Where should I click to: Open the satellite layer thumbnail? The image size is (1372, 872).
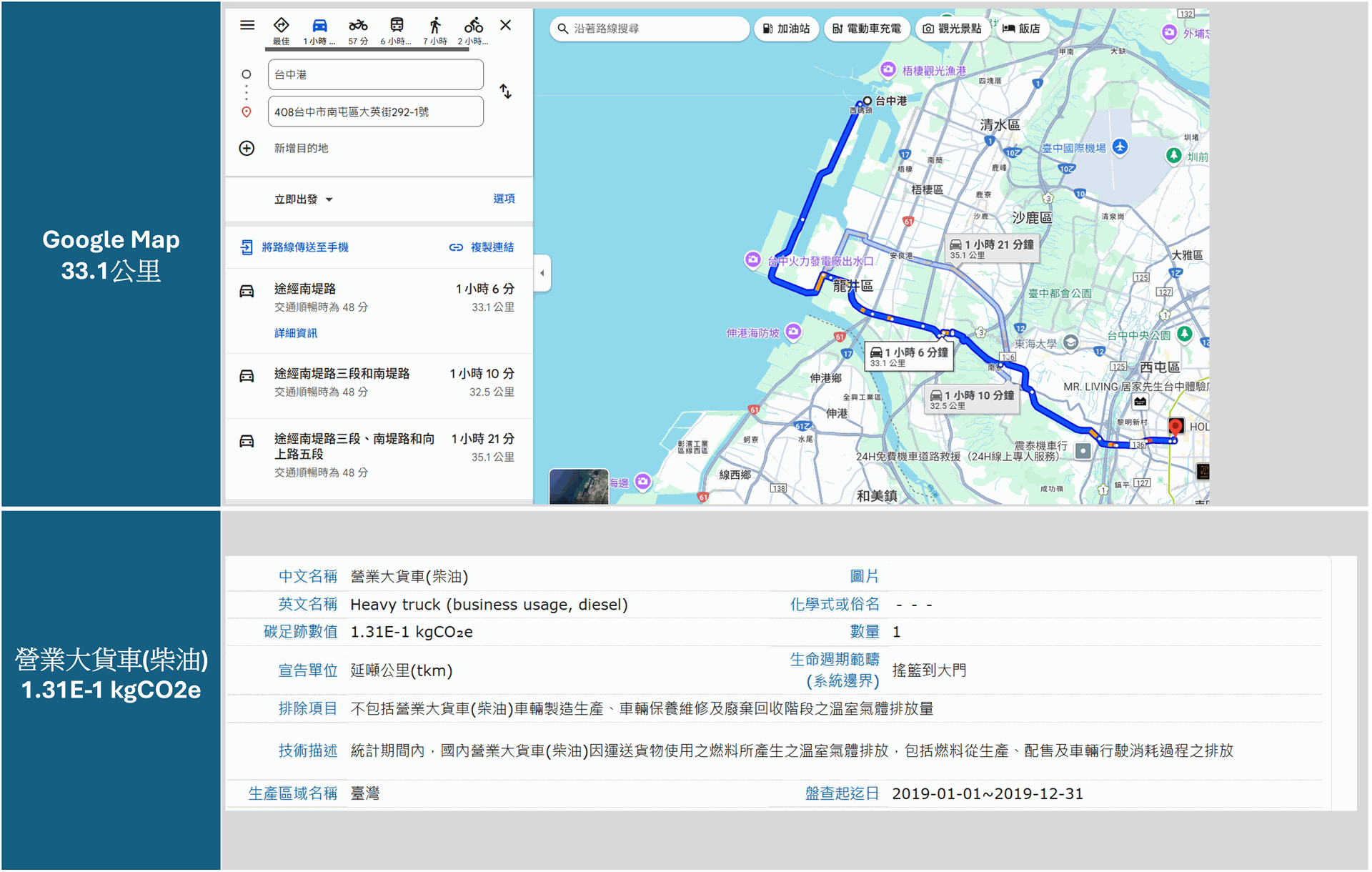coord(579,487)
